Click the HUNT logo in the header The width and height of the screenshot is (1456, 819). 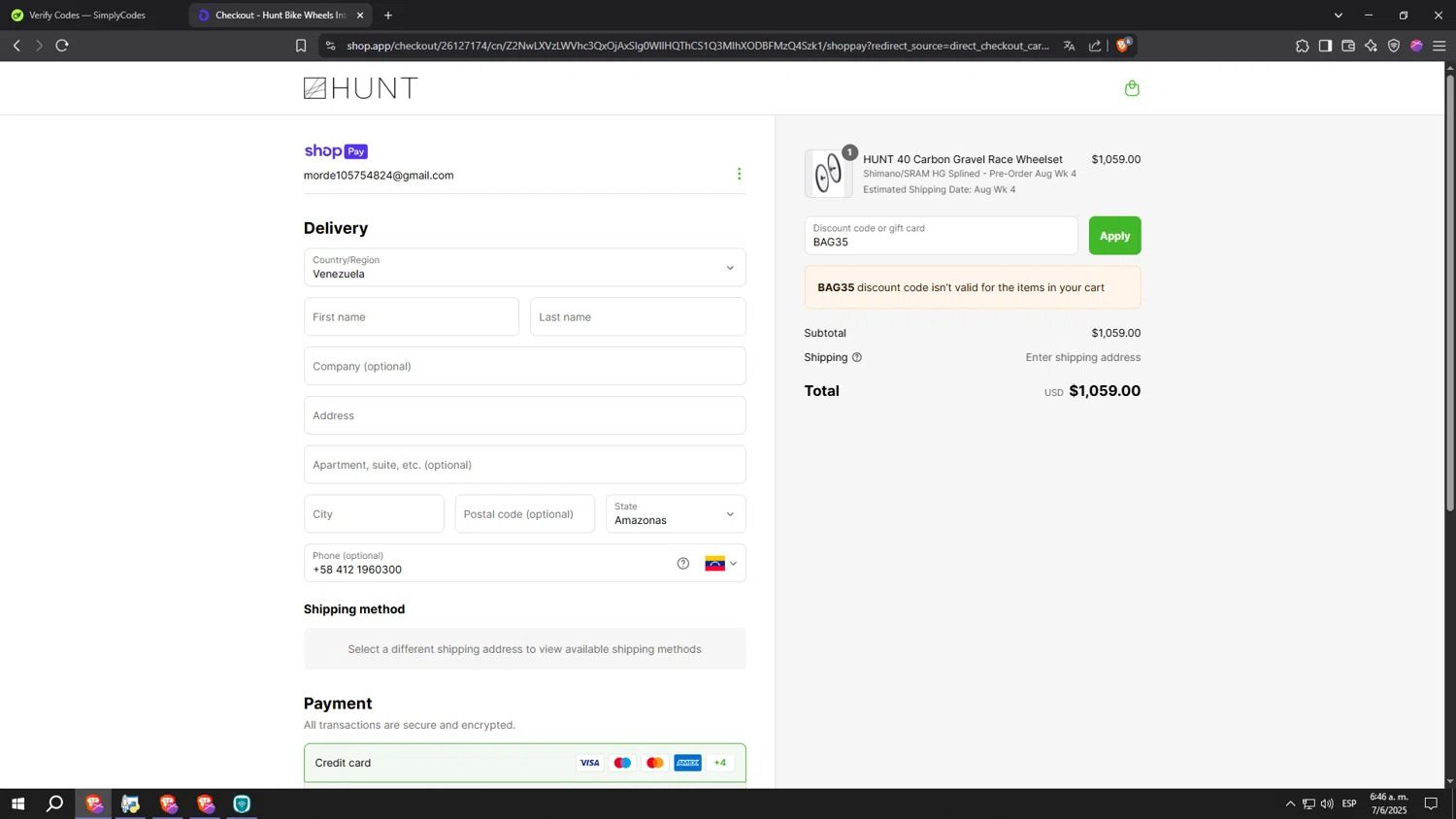(x=360, y=88)
